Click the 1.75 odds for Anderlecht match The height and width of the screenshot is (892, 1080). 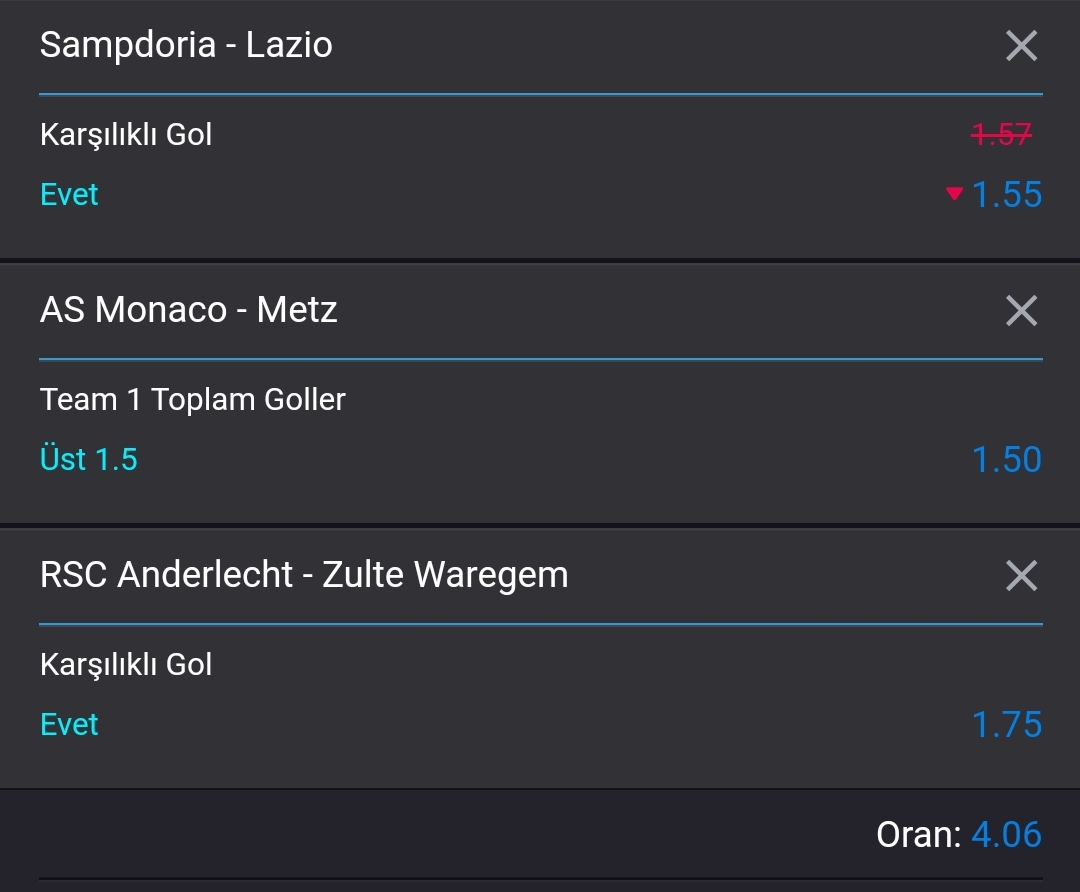[1006, 725]
